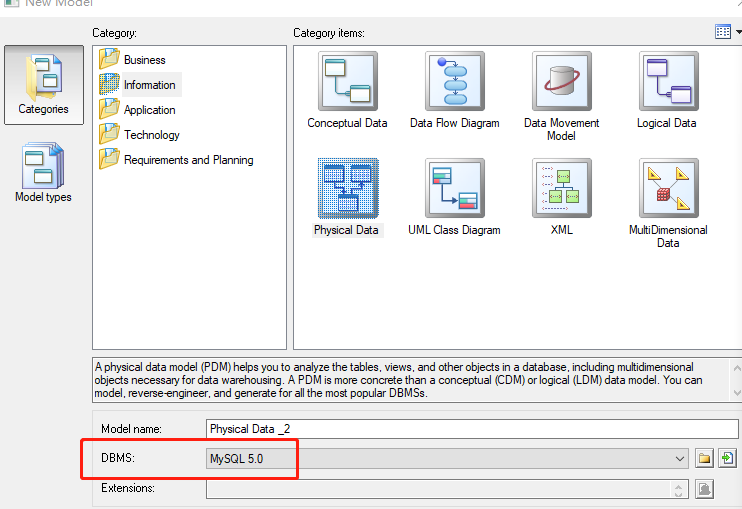Click the physical data model description text

coord(398,380)
